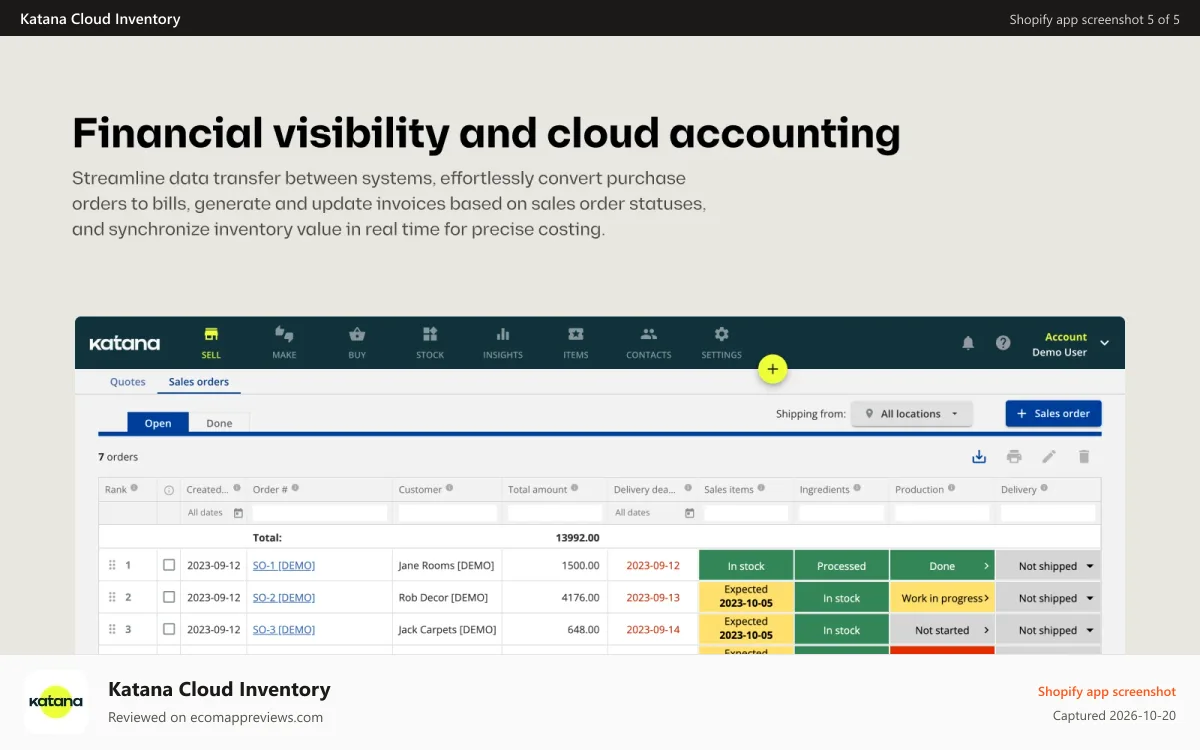1200x750 pixels.
Task: Click the drag handle of rank 3 row
Action: coord(112,629)
